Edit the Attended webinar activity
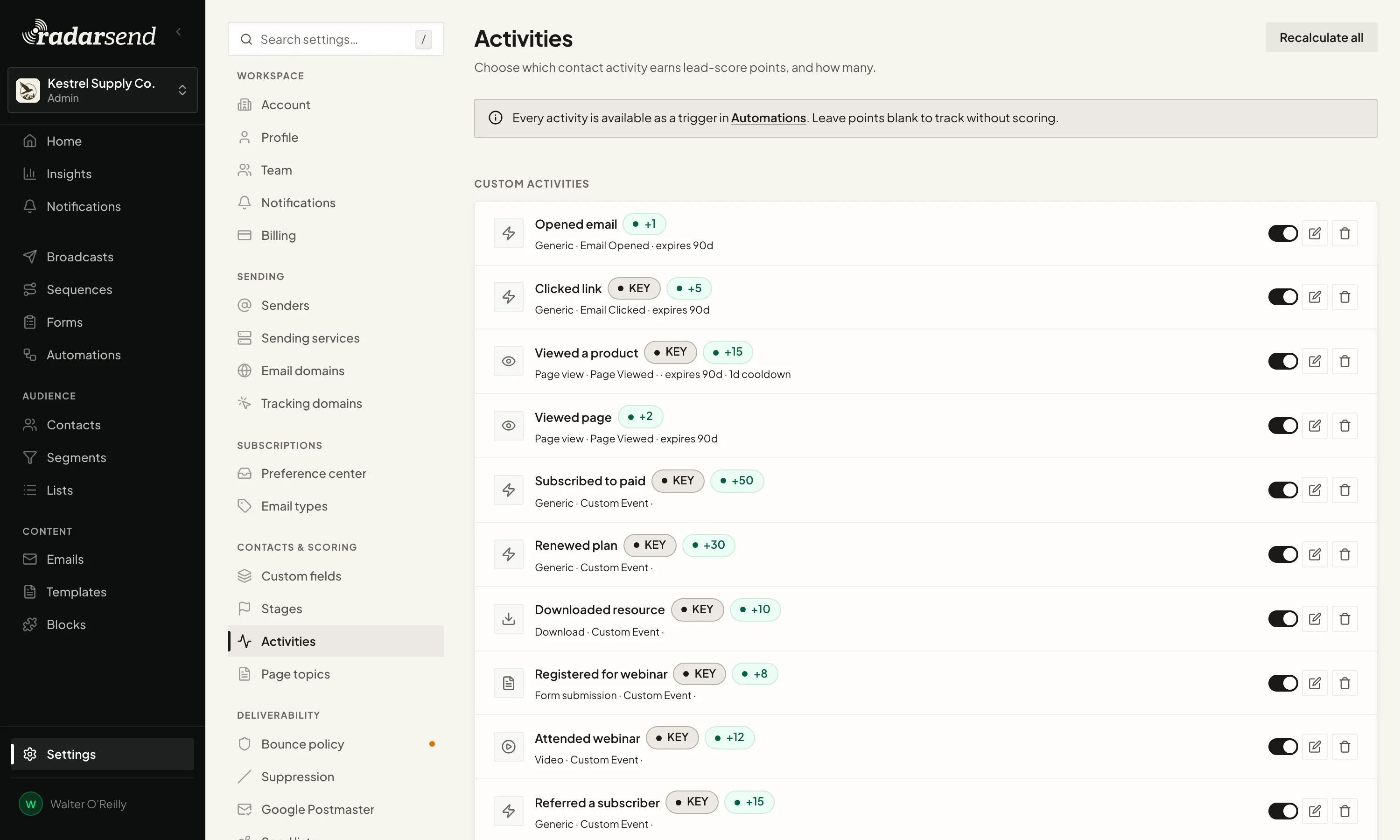This screenshot has width=1400, height=840. coord(1315,747)
